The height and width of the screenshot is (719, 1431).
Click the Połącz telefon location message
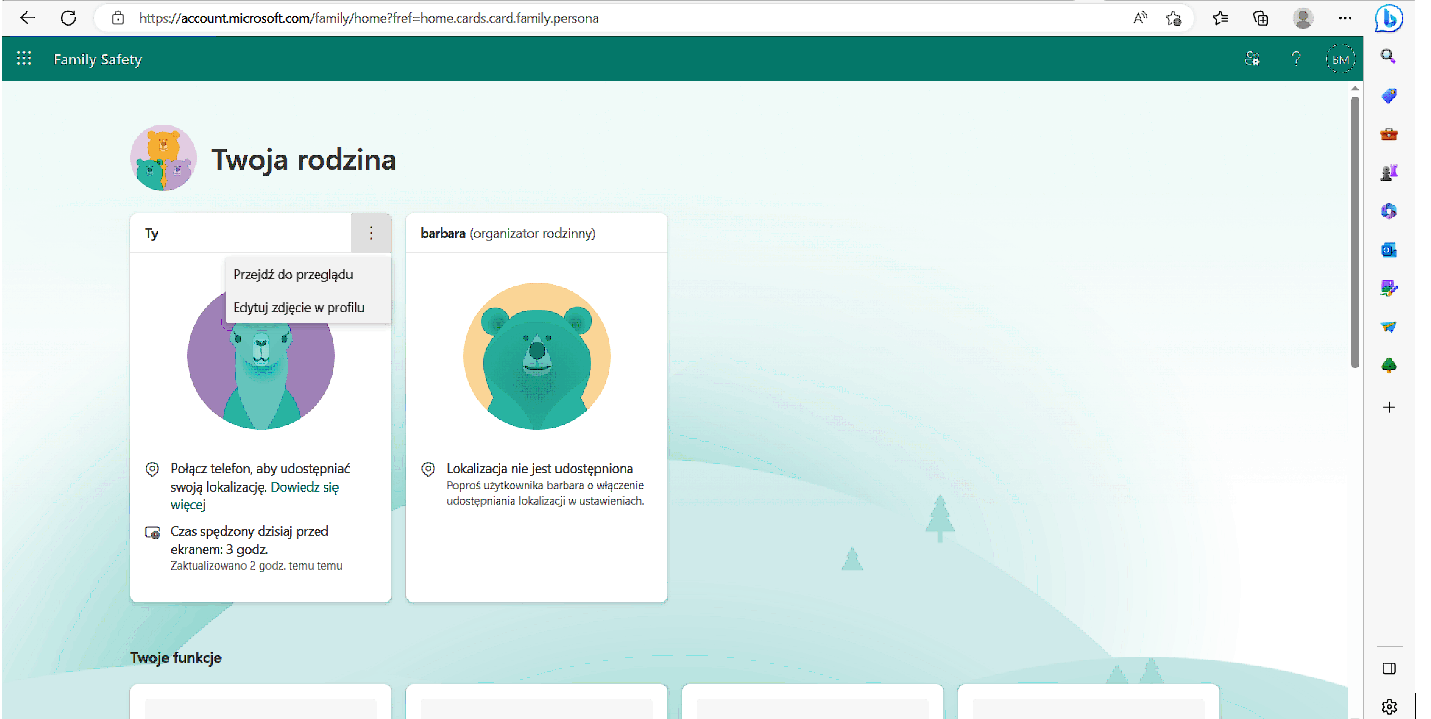pos(260,486)
